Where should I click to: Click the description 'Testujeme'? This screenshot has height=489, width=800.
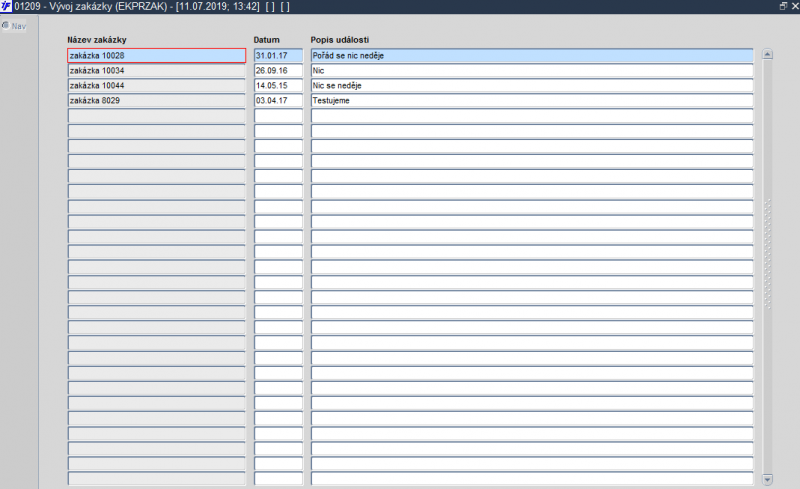[532, 101]
